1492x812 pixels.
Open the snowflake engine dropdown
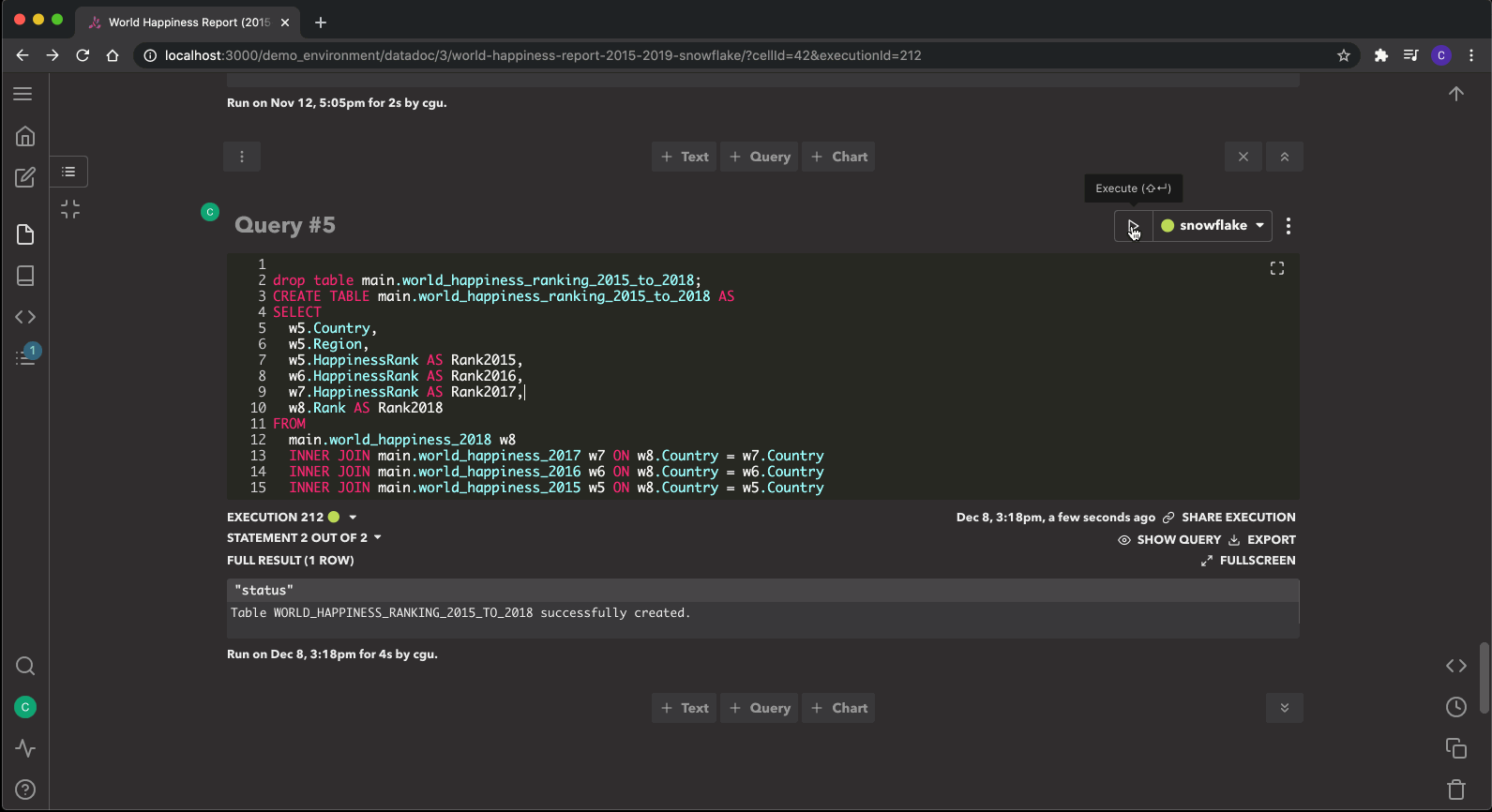coord(1213,226)
